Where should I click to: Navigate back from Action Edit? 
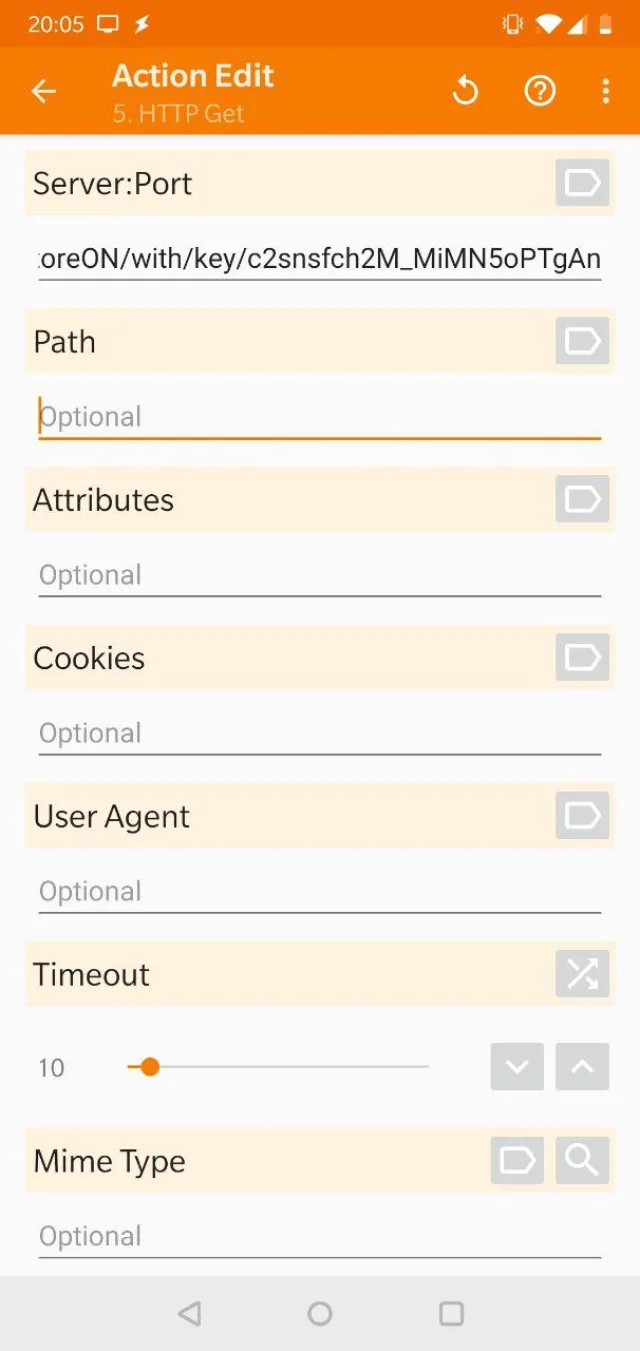point(43,90)
